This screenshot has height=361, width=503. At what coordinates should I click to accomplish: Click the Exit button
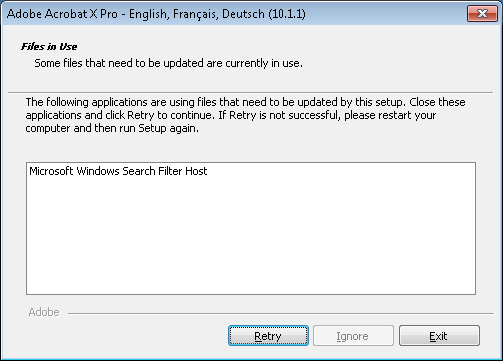(439, 336)
